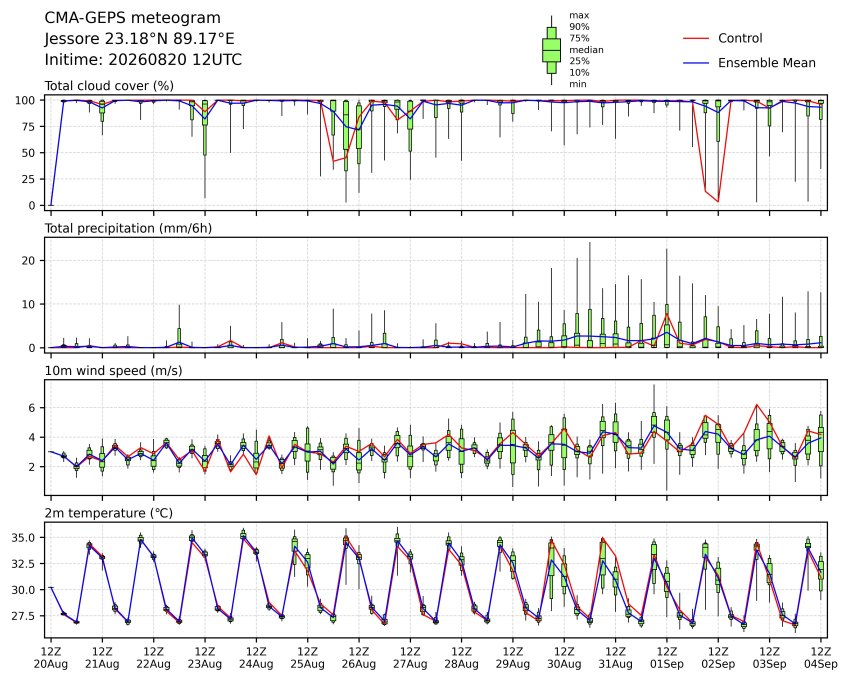Click the Initime 20260820 12UTC text

[x=143, y=60]
